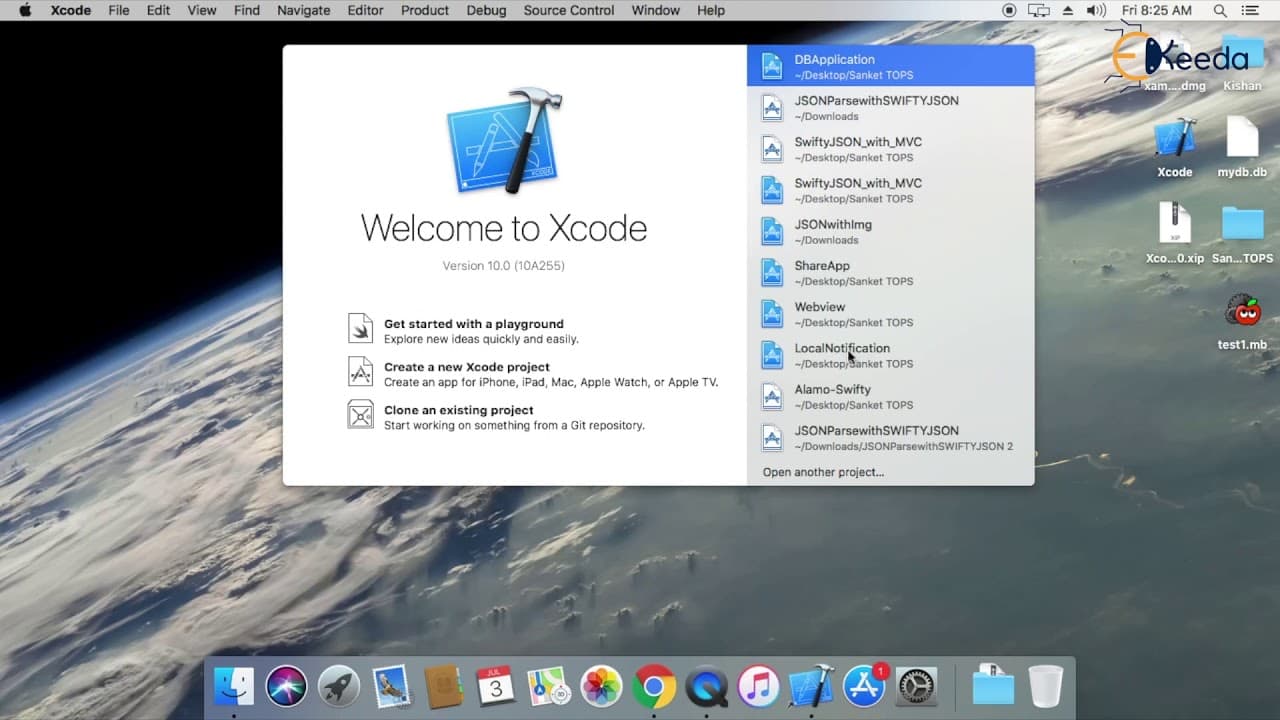Open Finder from the Dock
This screenshot has width=1280, height=720.
tap(234, 687)
